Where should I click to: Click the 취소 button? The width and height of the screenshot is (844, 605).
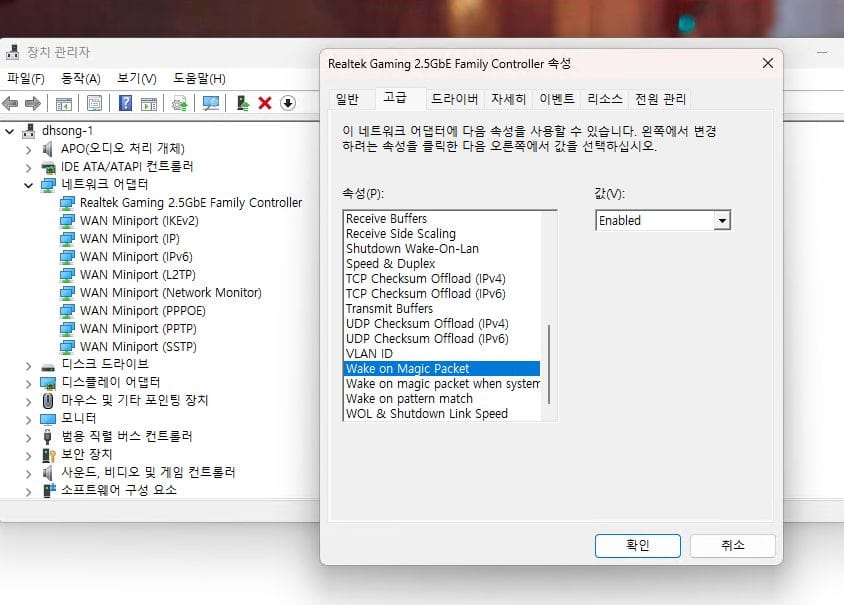click(733, 546)
